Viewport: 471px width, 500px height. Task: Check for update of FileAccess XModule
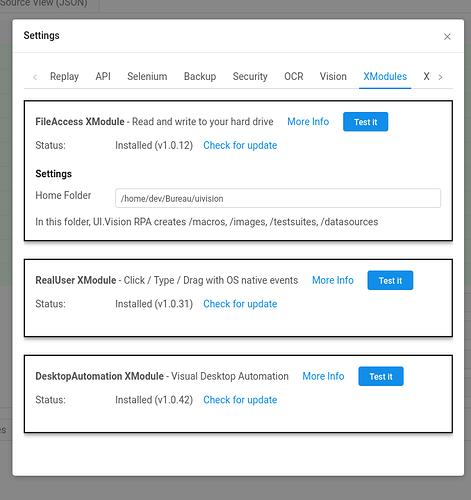click(x=240, y=145)
